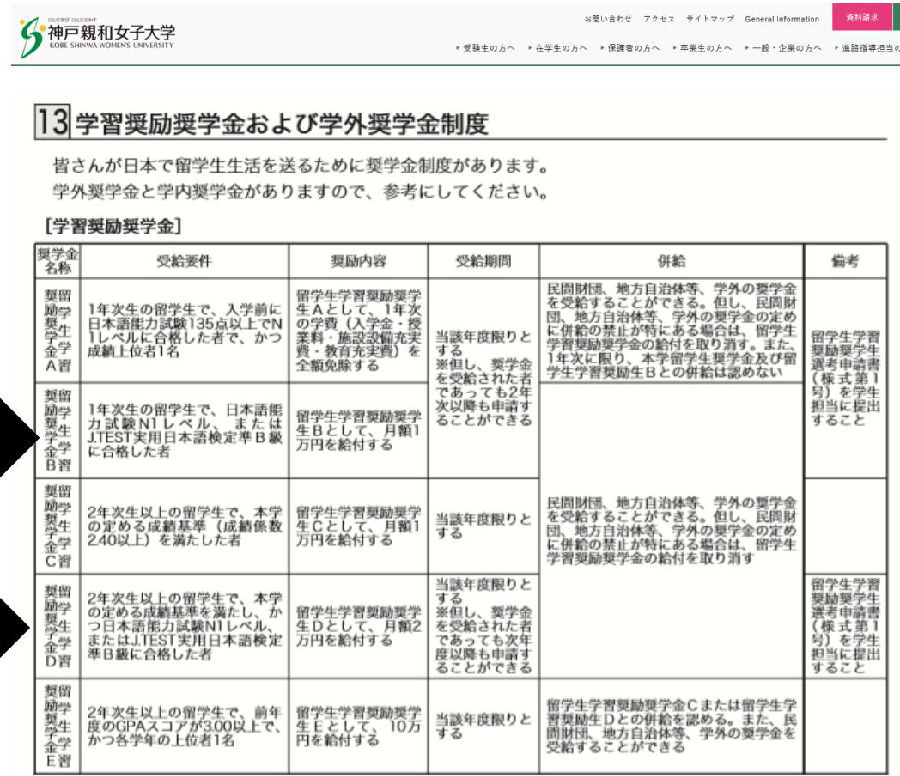Click the scholarship D name cell
Screen dimensions: 900x776
point(57,626)
